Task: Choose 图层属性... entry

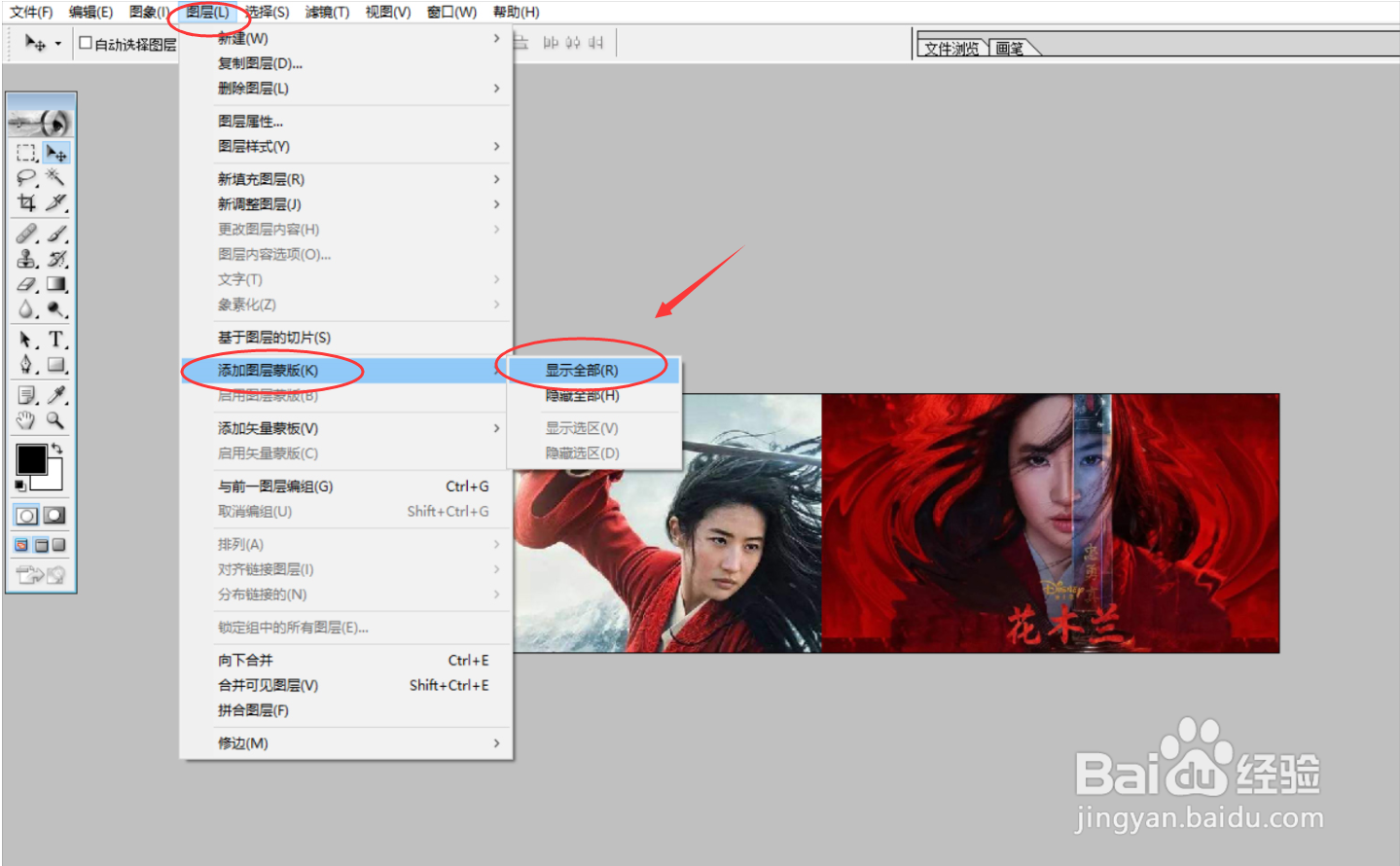Action: [x=345, y=122]
